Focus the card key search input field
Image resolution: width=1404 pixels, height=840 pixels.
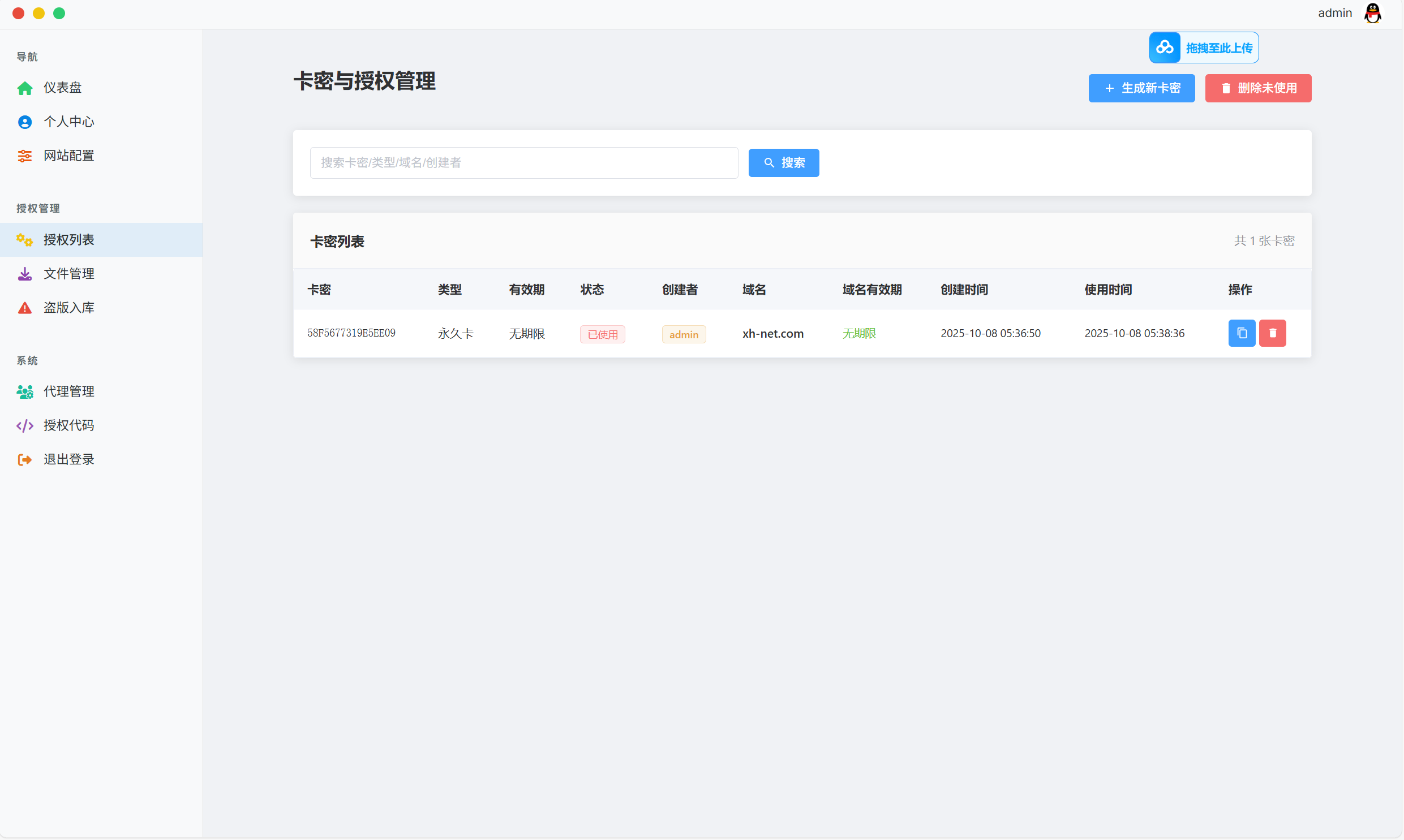pos(523,163)
